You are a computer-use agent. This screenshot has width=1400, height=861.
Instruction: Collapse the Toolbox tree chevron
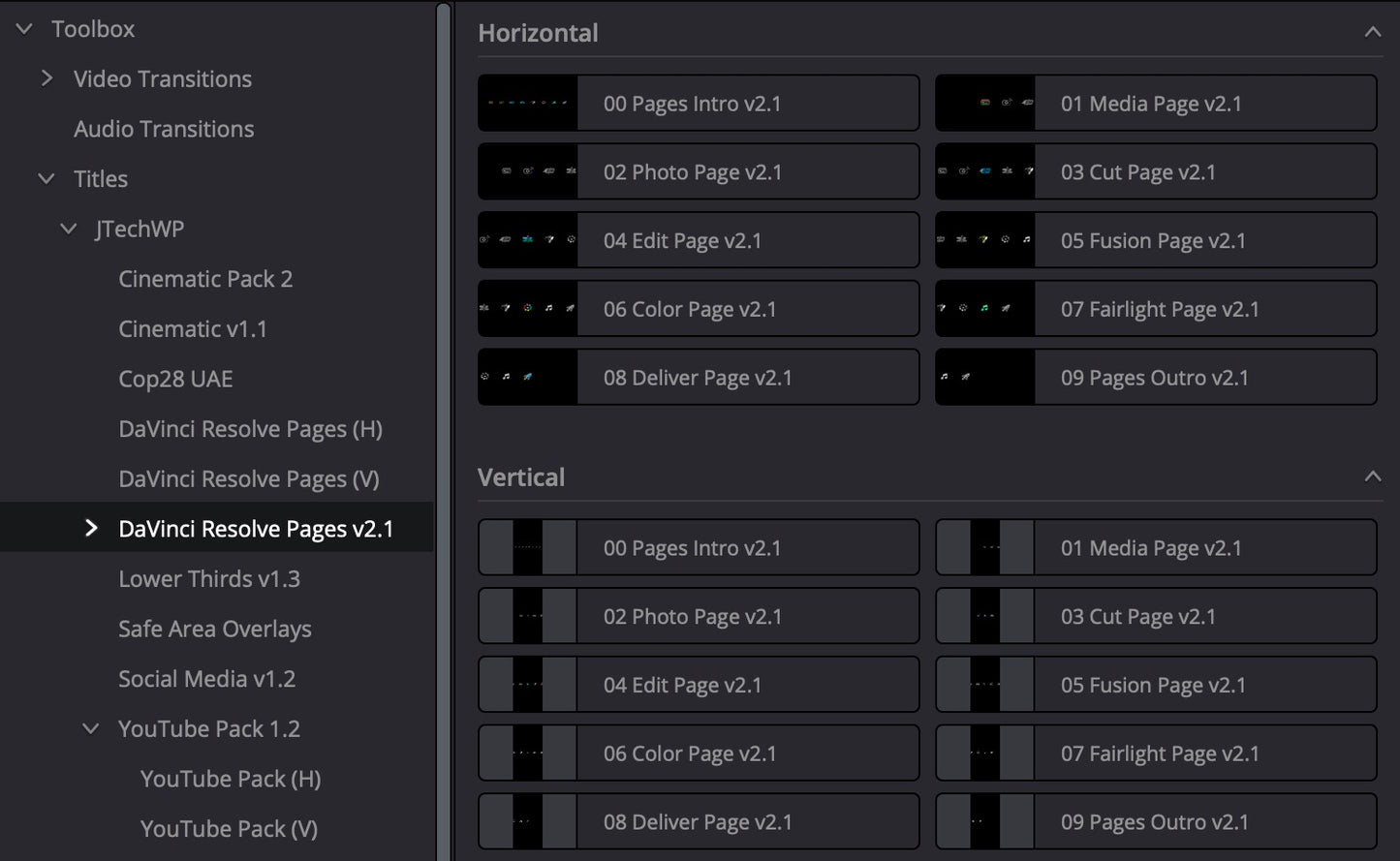[24, 29]
